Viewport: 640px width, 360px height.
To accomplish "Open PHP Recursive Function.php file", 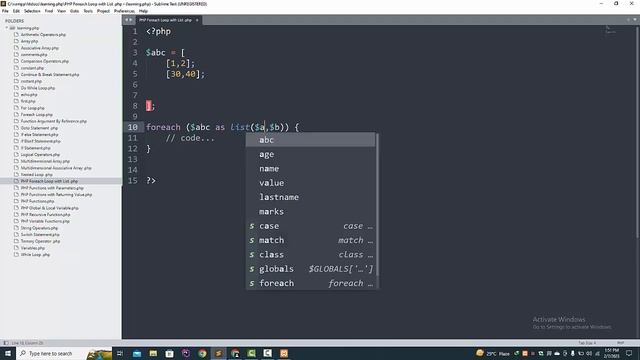I will [x=45, y=214].
